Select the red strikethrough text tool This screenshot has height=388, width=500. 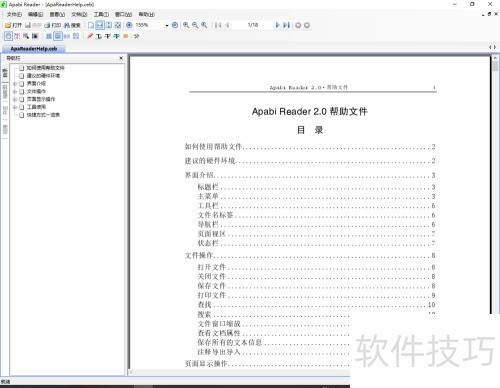107,36
